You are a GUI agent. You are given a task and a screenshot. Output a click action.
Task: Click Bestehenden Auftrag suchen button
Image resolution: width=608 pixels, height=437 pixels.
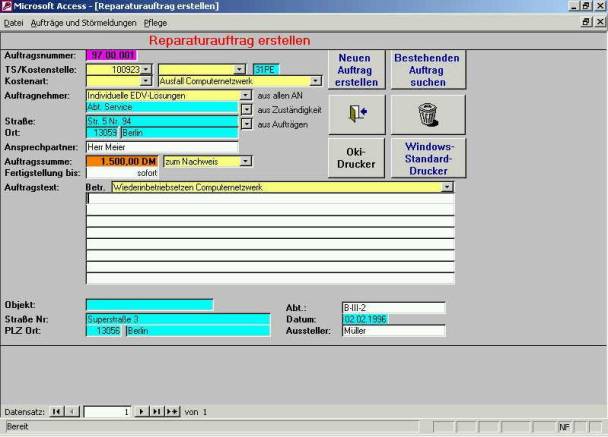pyautogui.click(x=428, y=70)
